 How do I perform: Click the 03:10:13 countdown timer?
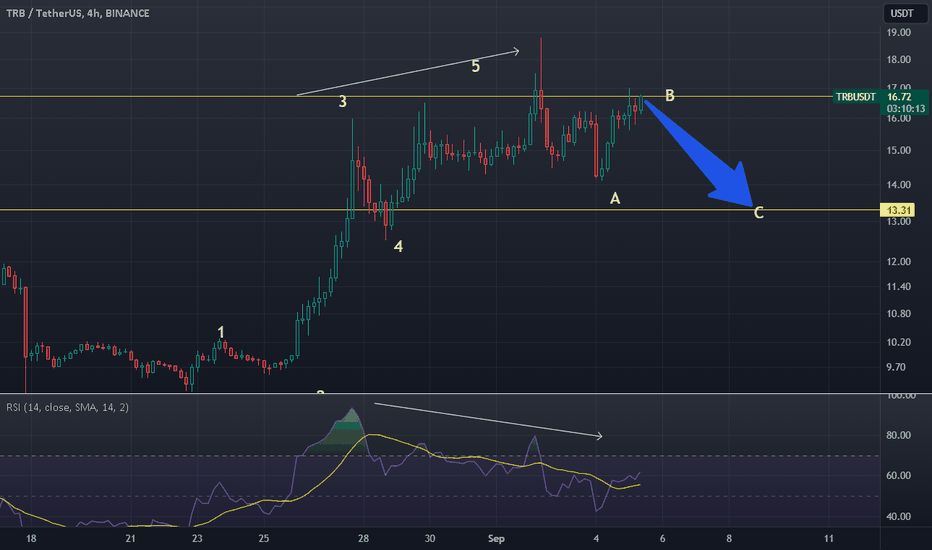click(906, 108)
